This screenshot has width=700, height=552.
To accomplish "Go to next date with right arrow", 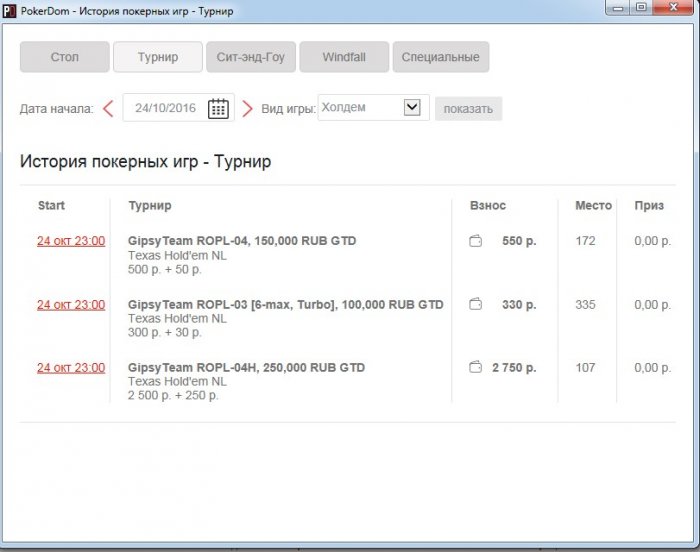I will [247, 109].
